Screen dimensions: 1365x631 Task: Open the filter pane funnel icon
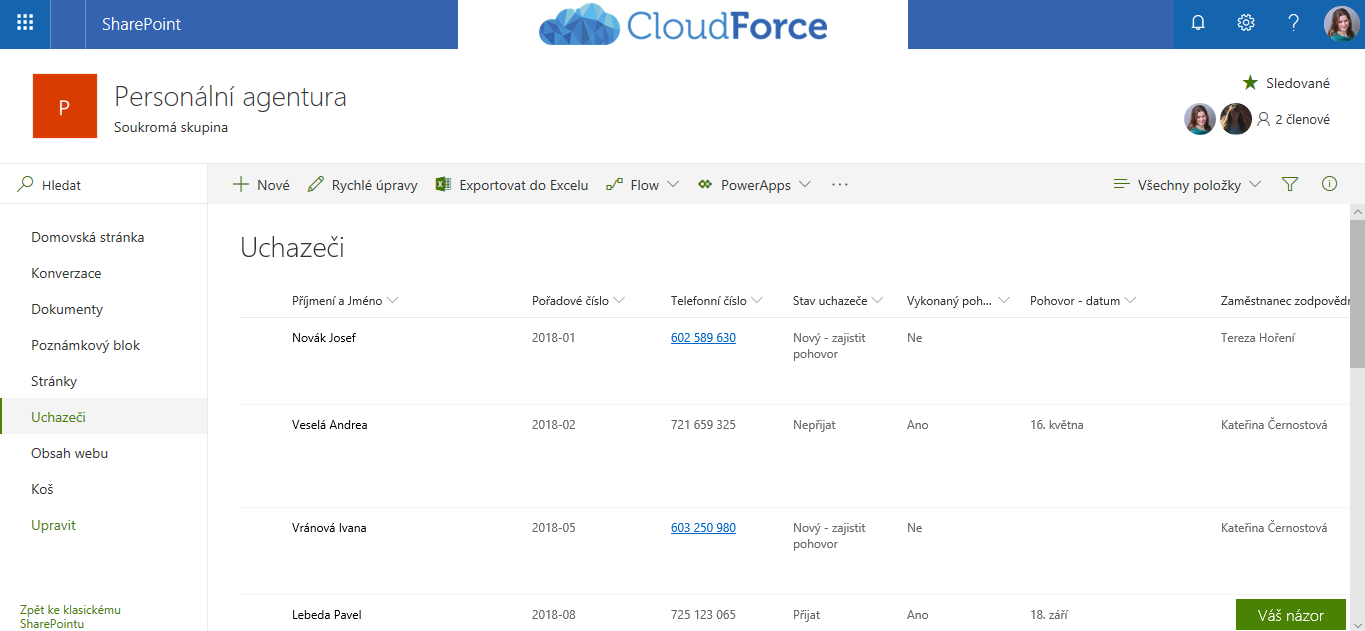click(1290, 185)
